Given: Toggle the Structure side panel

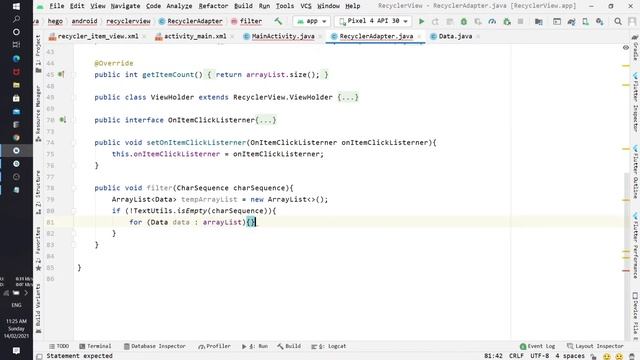Looking at the screenshot, I should tap(38, 193).
